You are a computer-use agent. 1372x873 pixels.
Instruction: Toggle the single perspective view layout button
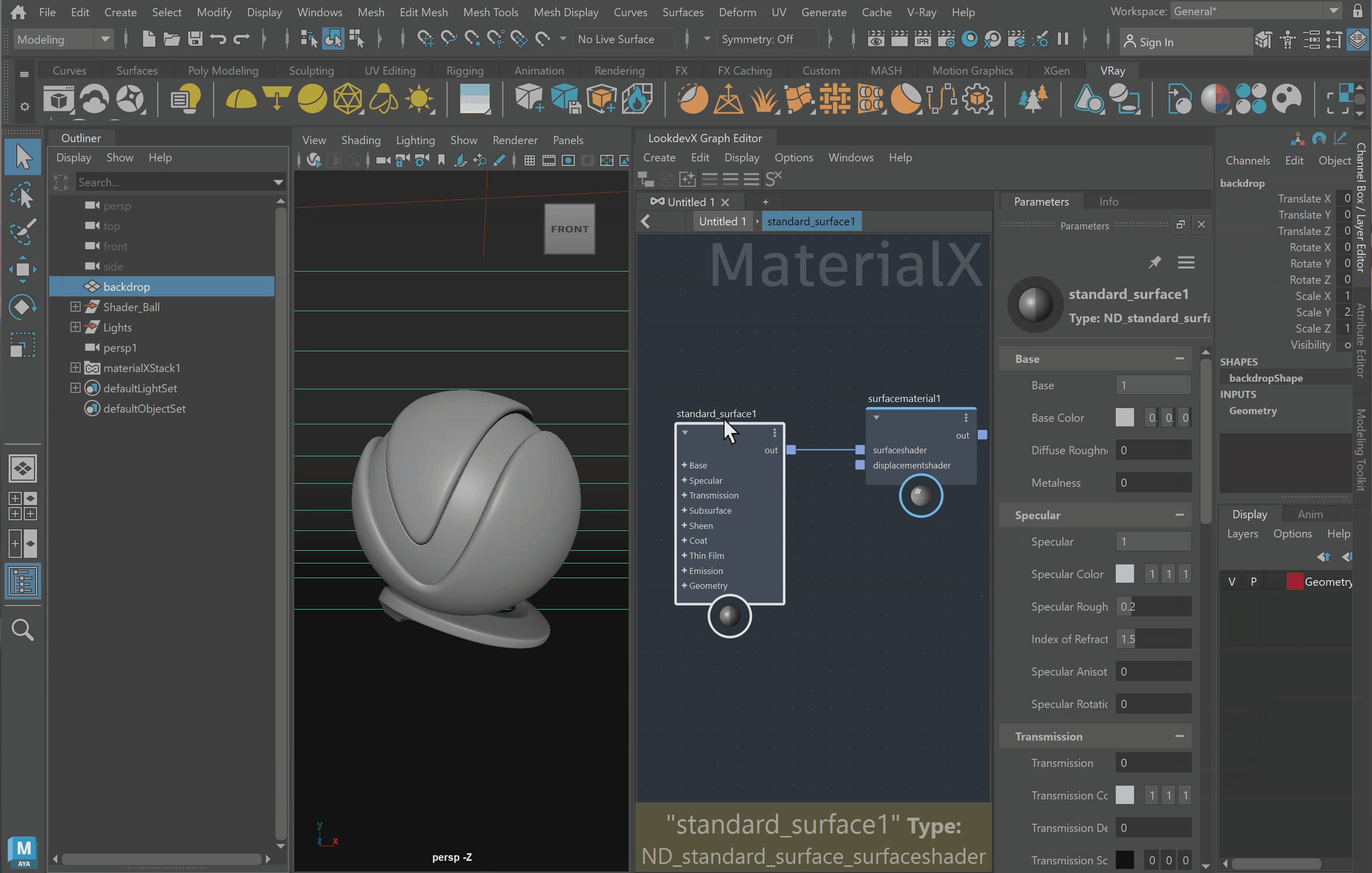tap(23, 468)
